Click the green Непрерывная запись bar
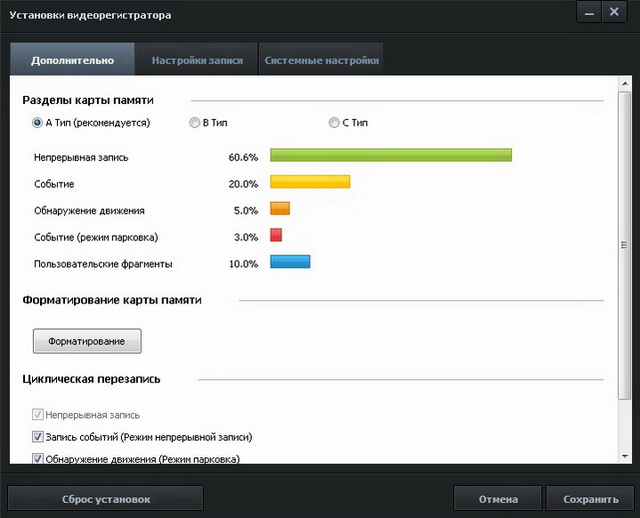This screenshot has height=518, width=640. [x=391, y=155]
